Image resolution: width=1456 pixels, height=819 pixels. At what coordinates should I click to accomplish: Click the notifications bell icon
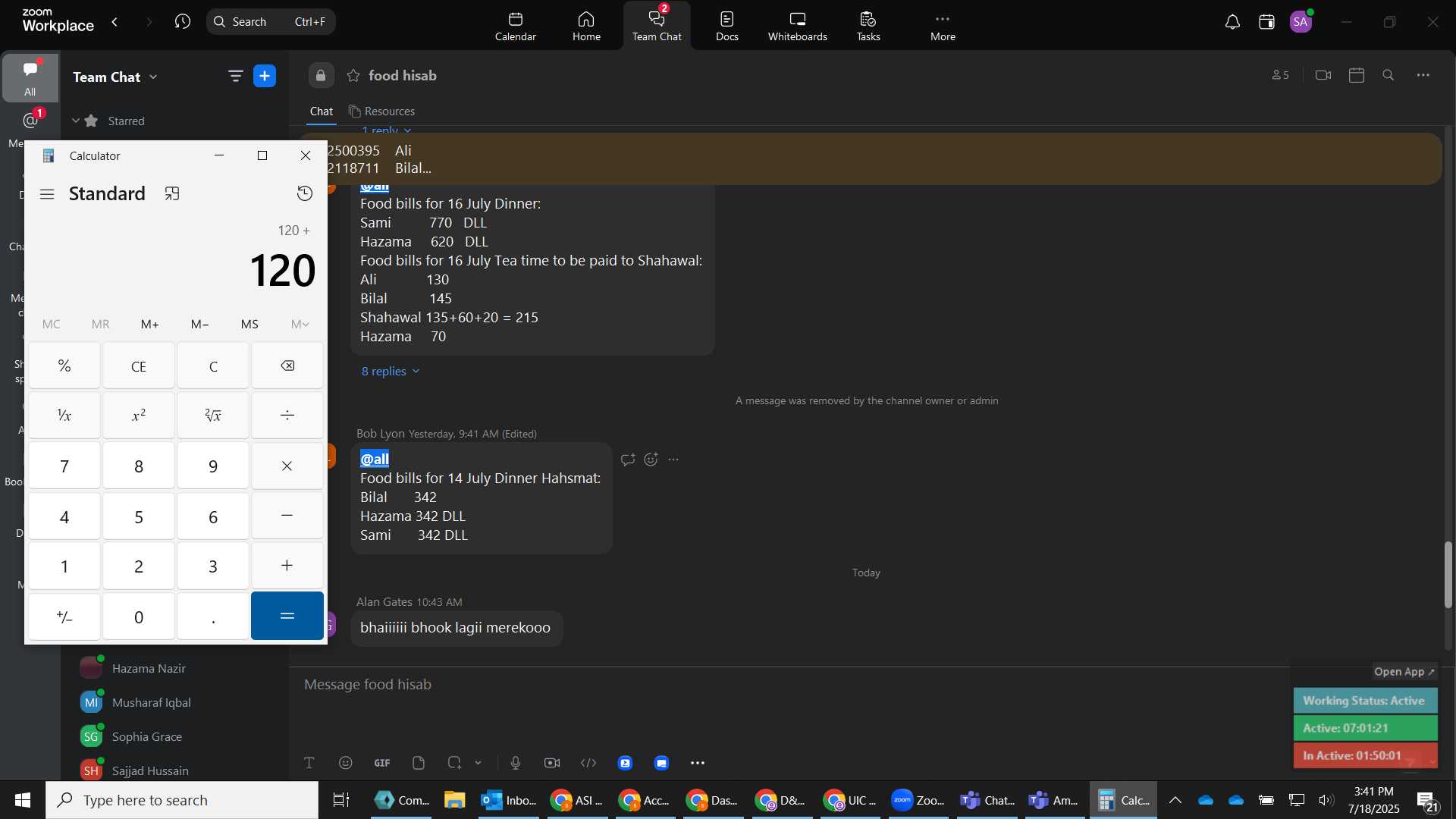click(1232, 22)
